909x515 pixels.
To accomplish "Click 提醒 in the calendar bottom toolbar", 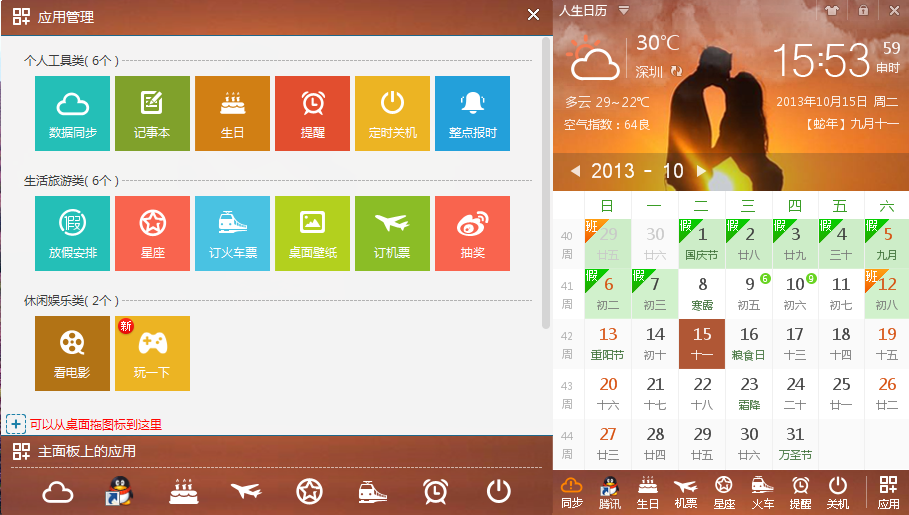I will pyautogui.click(x=800, y=493).
